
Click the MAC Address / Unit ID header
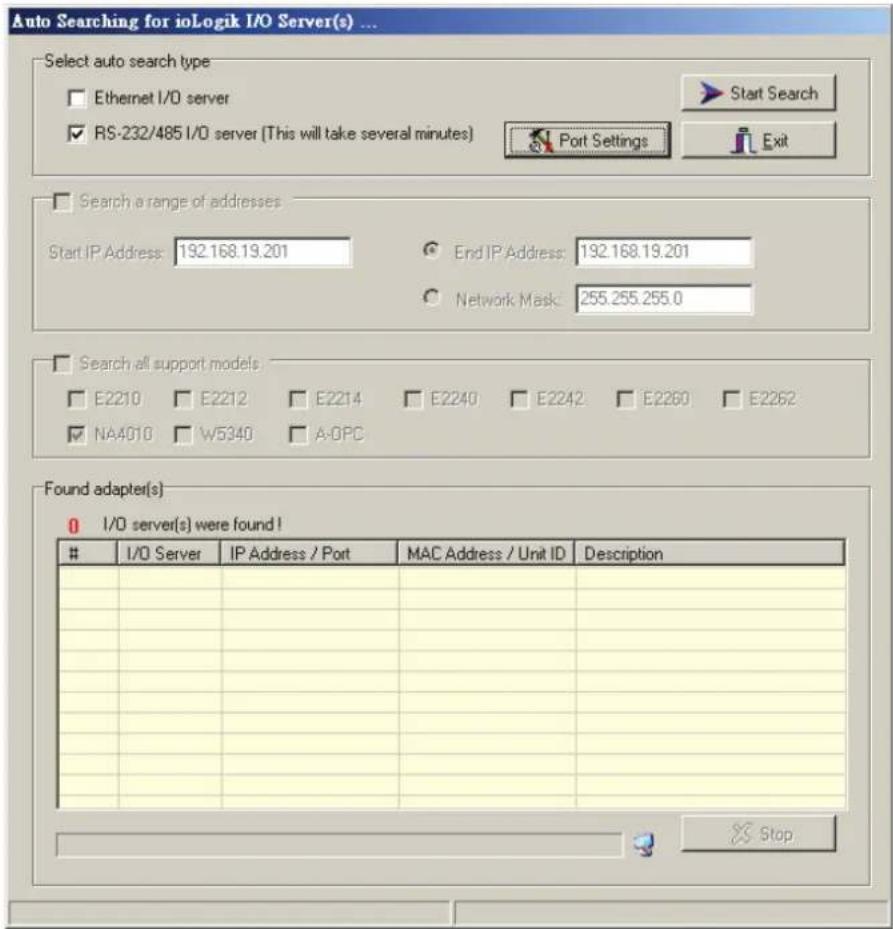coord(486,553)
